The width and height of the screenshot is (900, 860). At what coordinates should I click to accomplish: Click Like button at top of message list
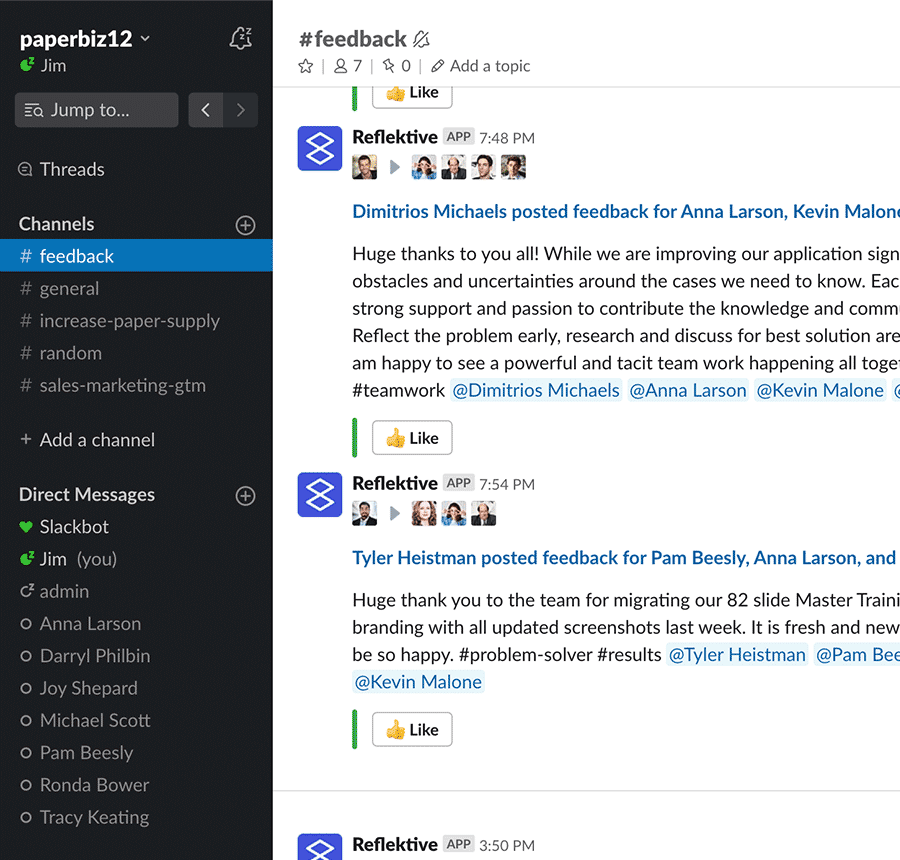[412, 95]
